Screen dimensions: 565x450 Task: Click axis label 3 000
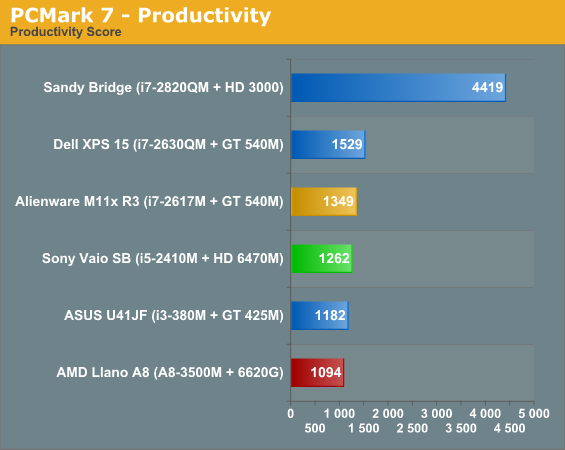(436, 414)
